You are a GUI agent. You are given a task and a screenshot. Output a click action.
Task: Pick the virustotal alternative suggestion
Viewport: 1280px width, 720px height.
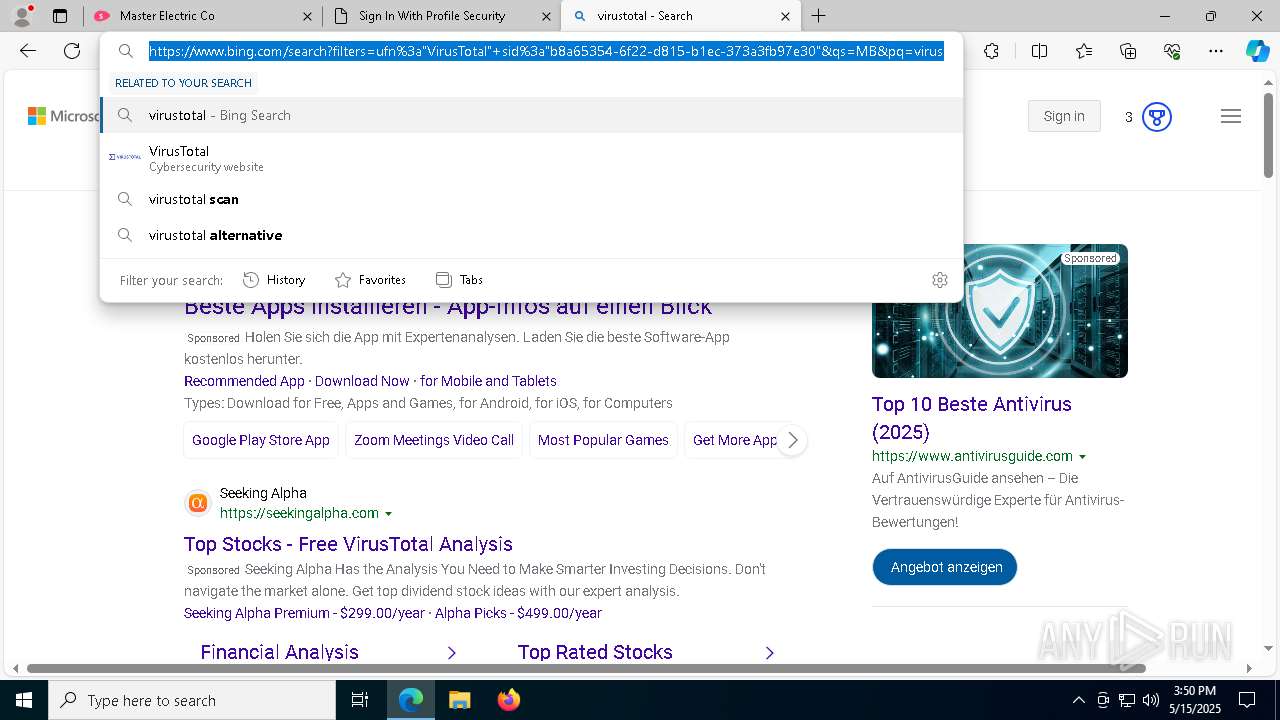(531, 235)
